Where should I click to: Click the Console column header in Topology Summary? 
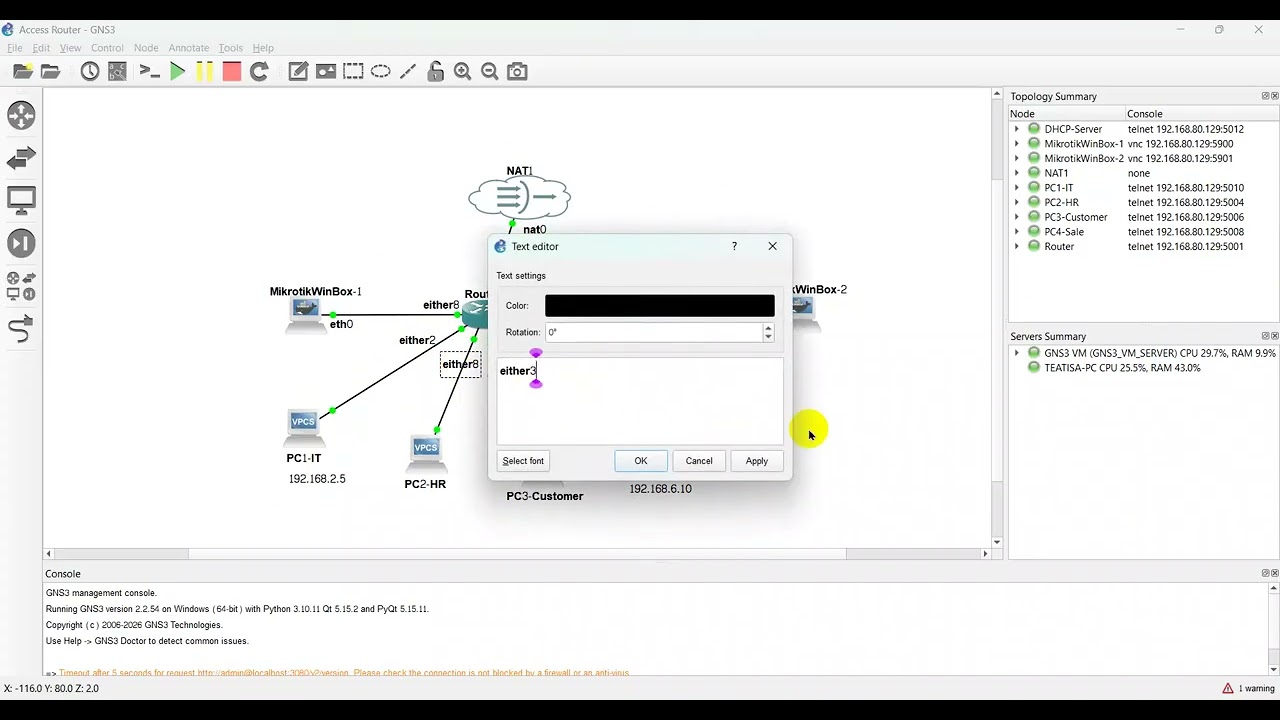click(1202, 114)
